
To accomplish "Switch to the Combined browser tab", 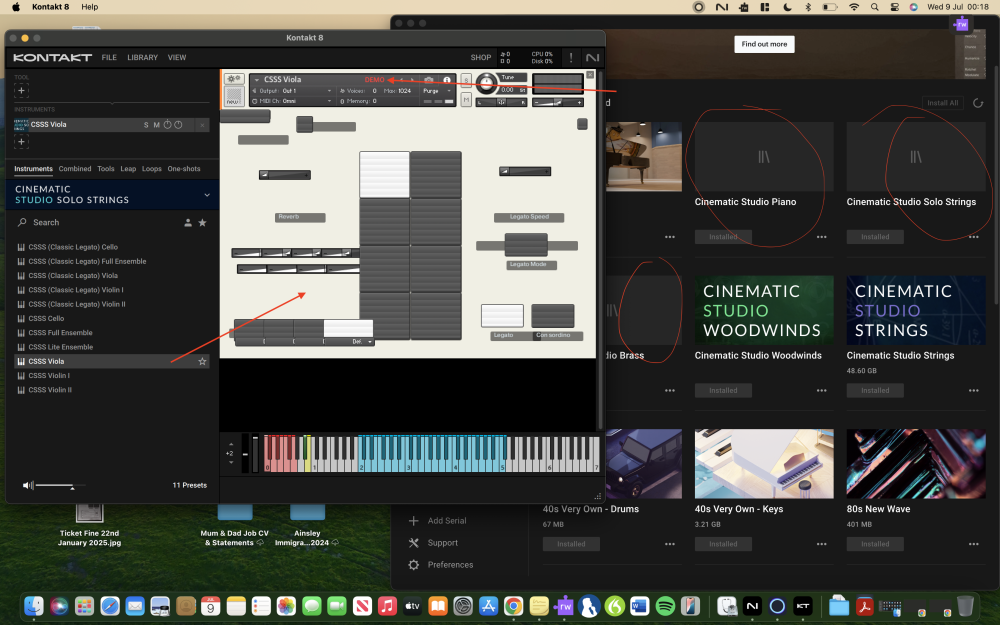I will click(x=75, y=169).
